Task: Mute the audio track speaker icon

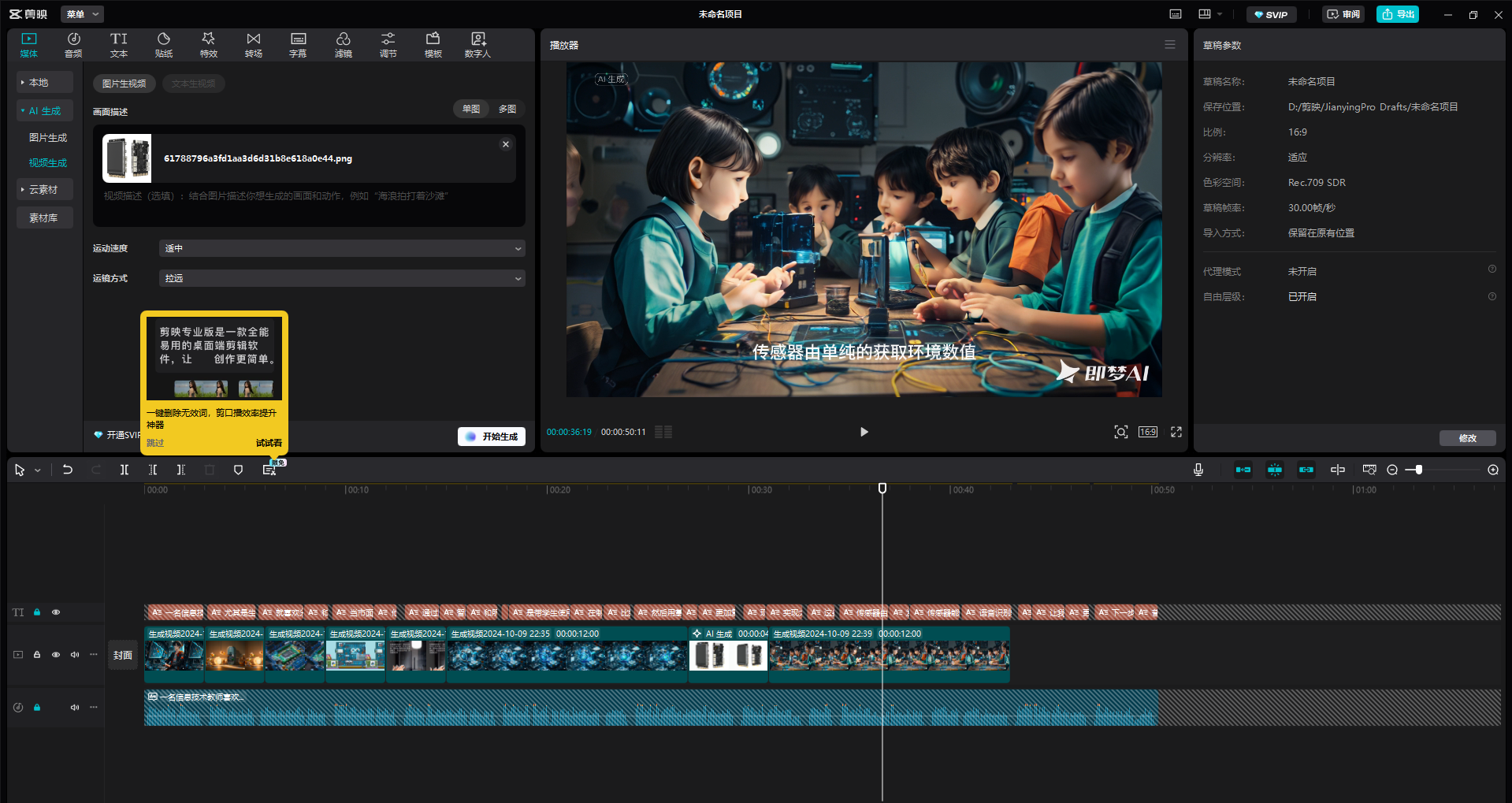Action: (75, 707)
